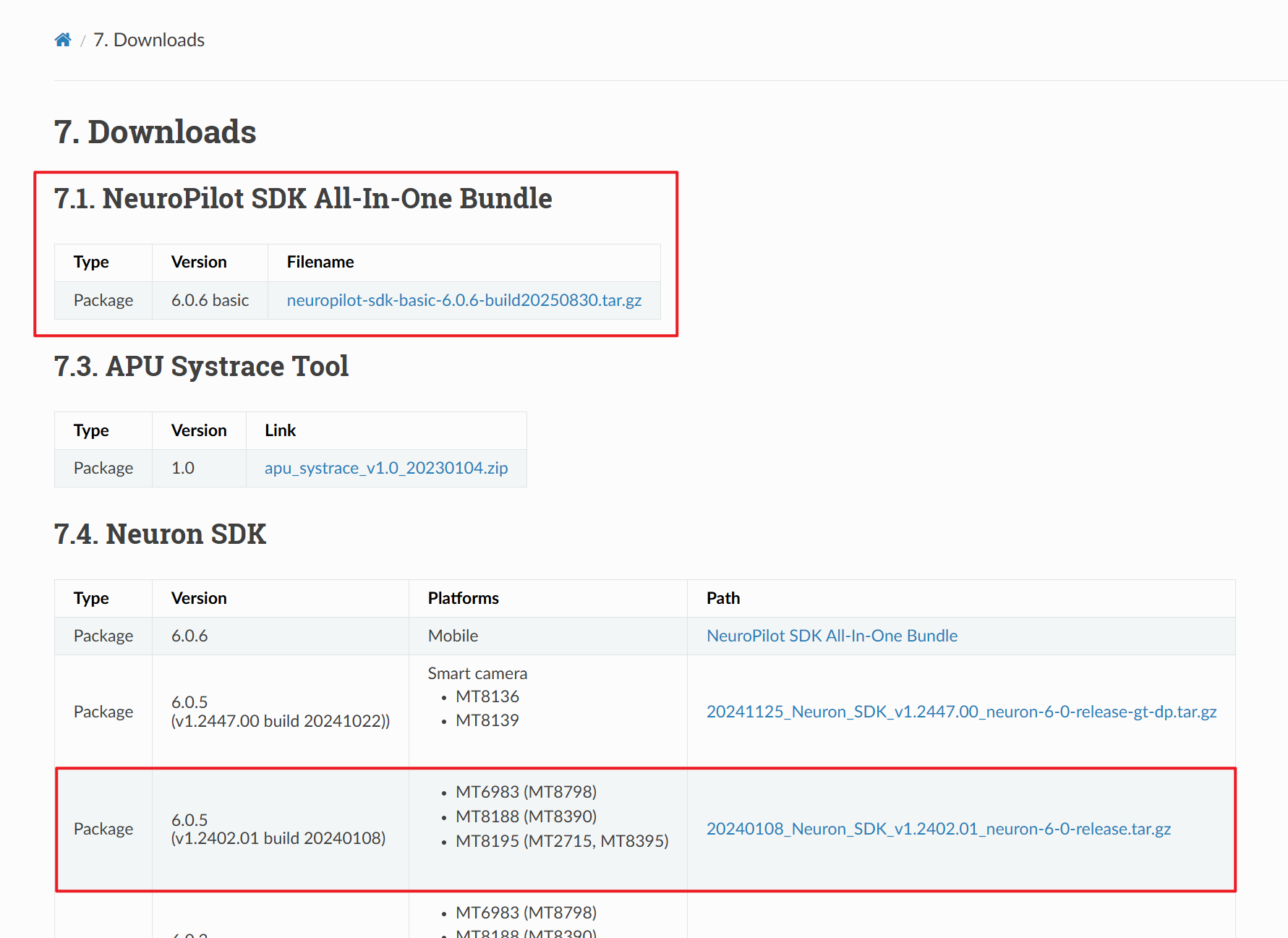Click the 20240108_Neuron_SDK_v1.2402.01 release link
The height and width of the screenshot is (938, 1288).
(x=938, y=829)
